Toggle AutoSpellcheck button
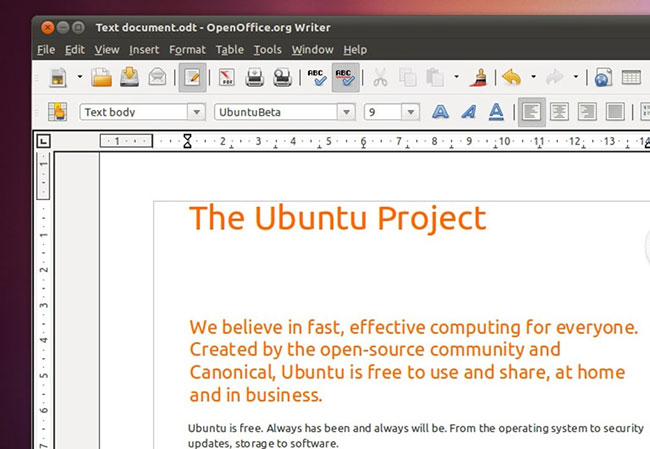 point(345,78)
